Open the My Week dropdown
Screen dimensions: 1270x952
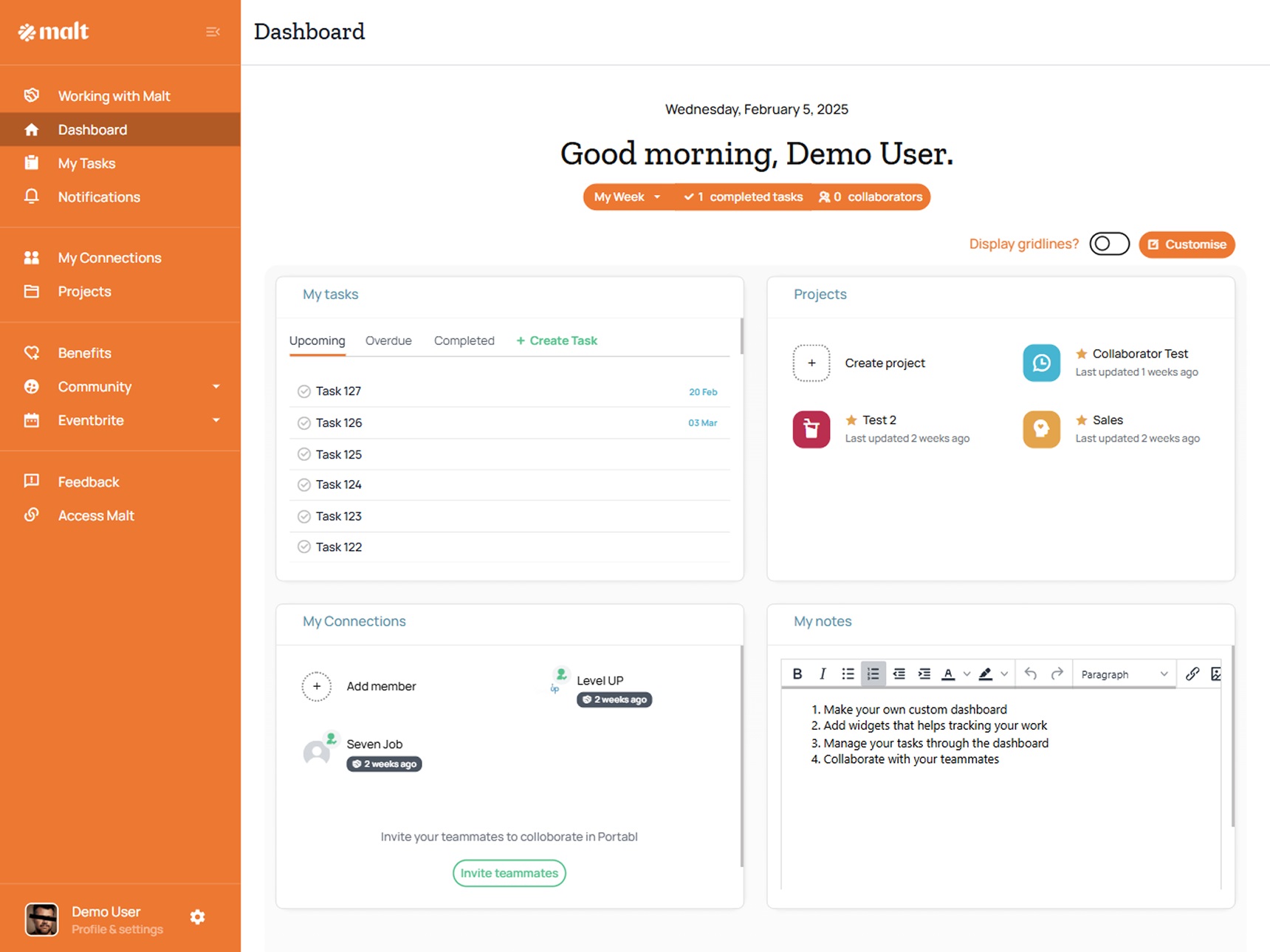[627, 197]
